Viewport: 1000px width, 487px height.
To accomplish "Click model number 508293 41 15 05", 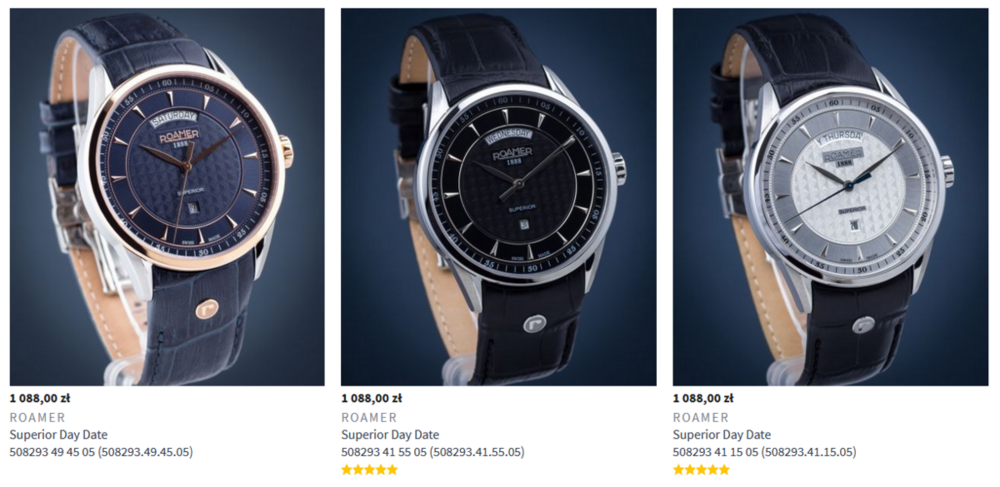I will [764, 452].
